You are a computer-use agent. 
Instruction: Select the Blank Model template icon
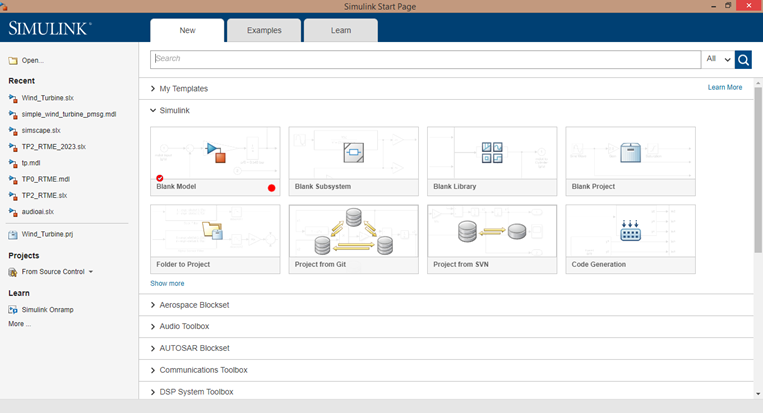(215, 152)
